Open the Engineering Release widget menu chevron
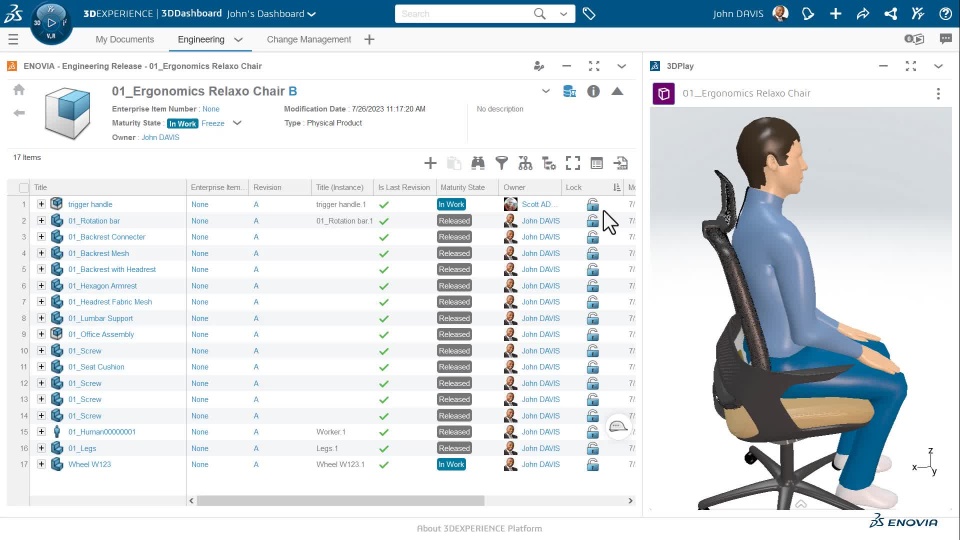Screen dimensions: 960x540 tap(621, 66)
